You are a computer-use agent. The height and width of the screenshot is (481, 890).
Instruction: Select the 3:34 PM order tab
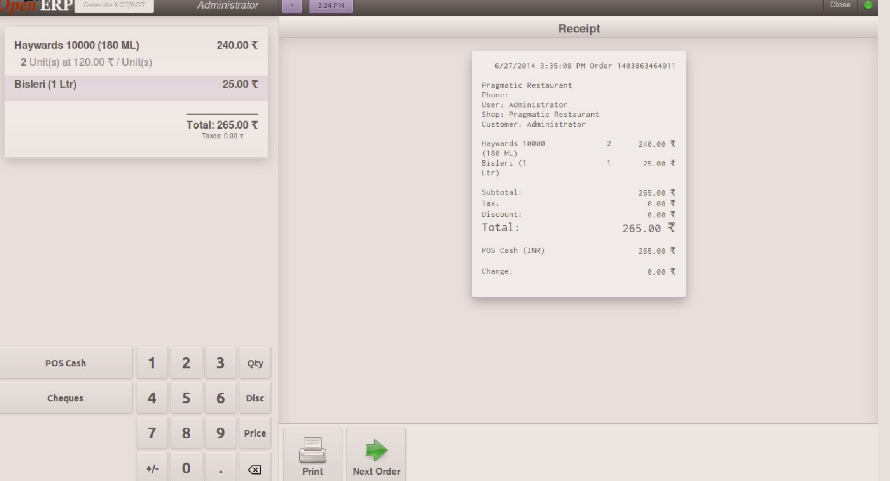coord(326,6)
